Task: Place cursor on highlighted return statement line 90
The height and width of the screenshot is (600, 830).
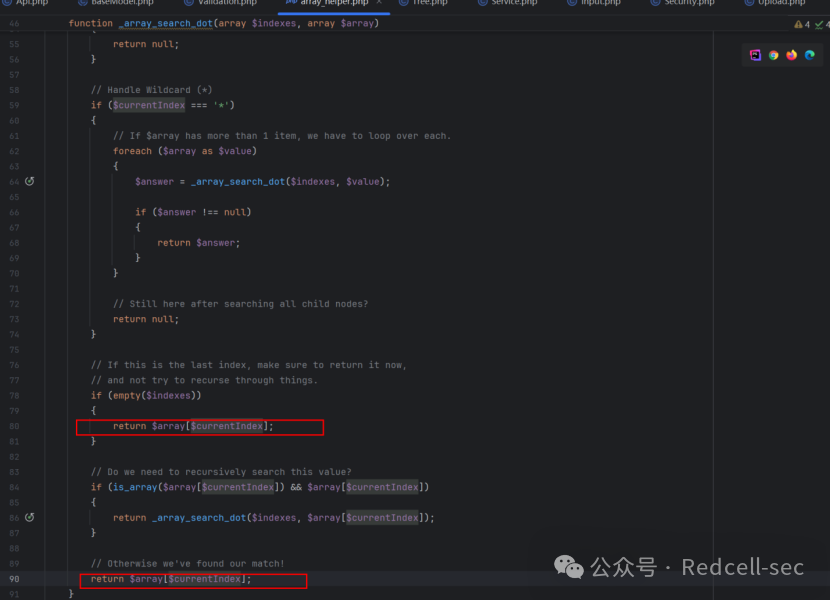Action: click(170, 579)
